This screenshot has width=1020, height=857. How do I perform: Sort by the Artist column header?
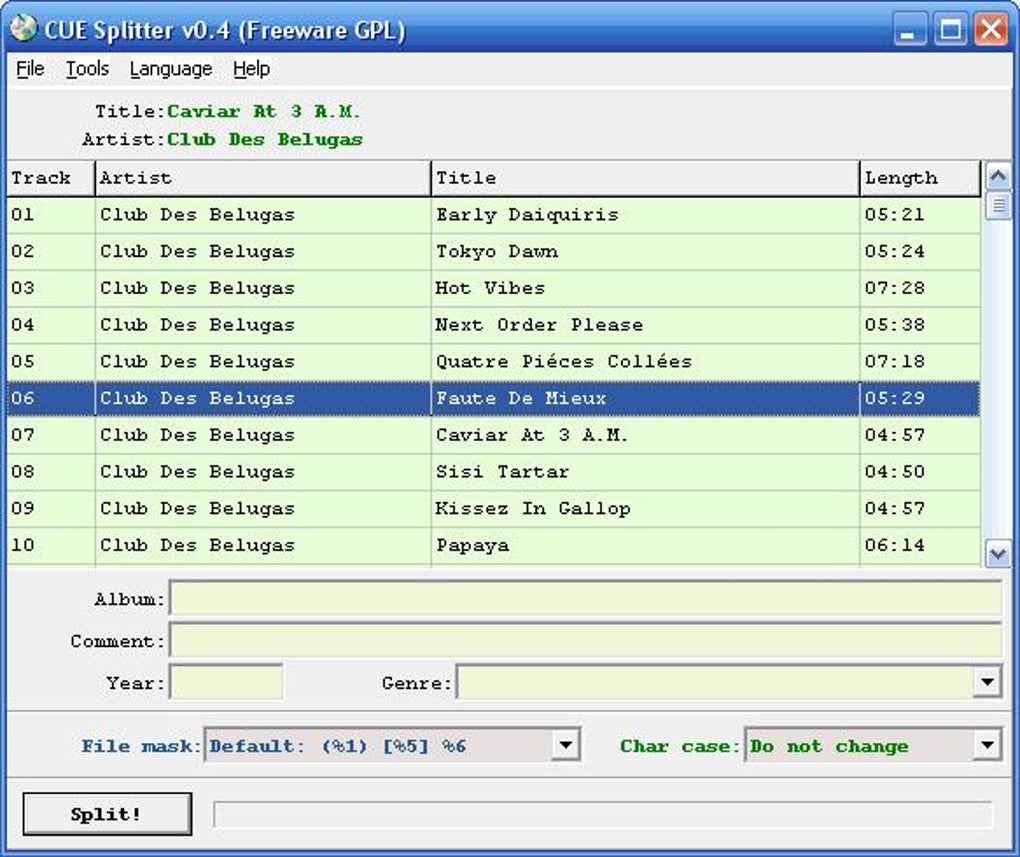pyautogui.click(x=263, y=178)
